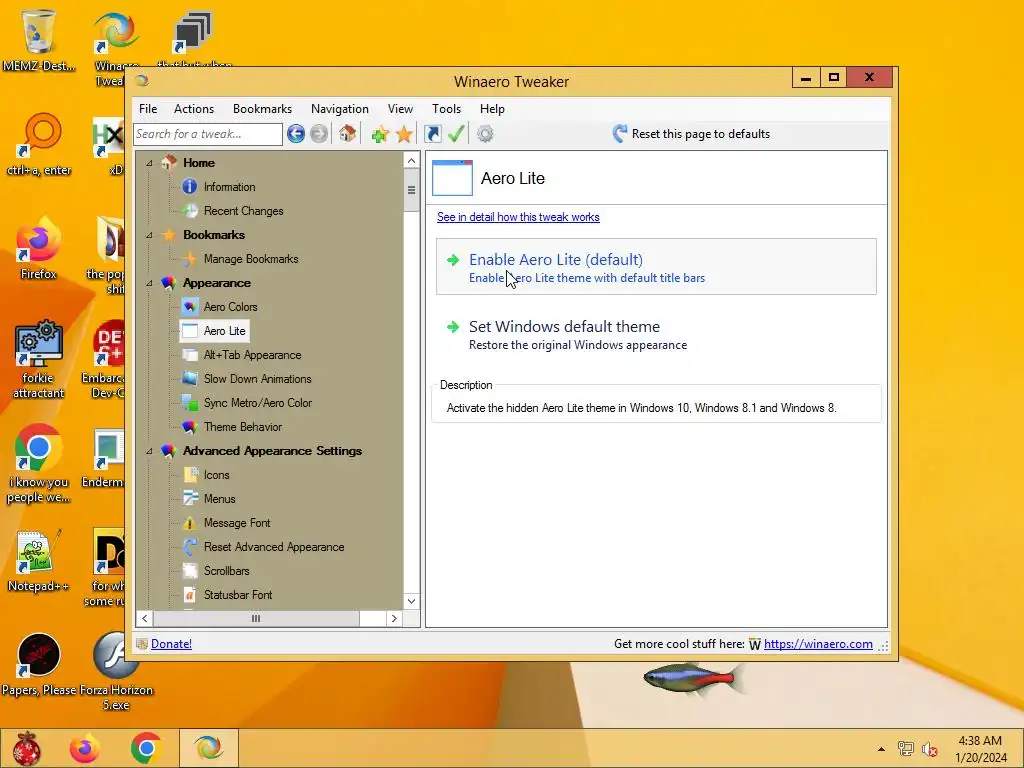Open the Statusbar Font tweak

pos(238,595)
